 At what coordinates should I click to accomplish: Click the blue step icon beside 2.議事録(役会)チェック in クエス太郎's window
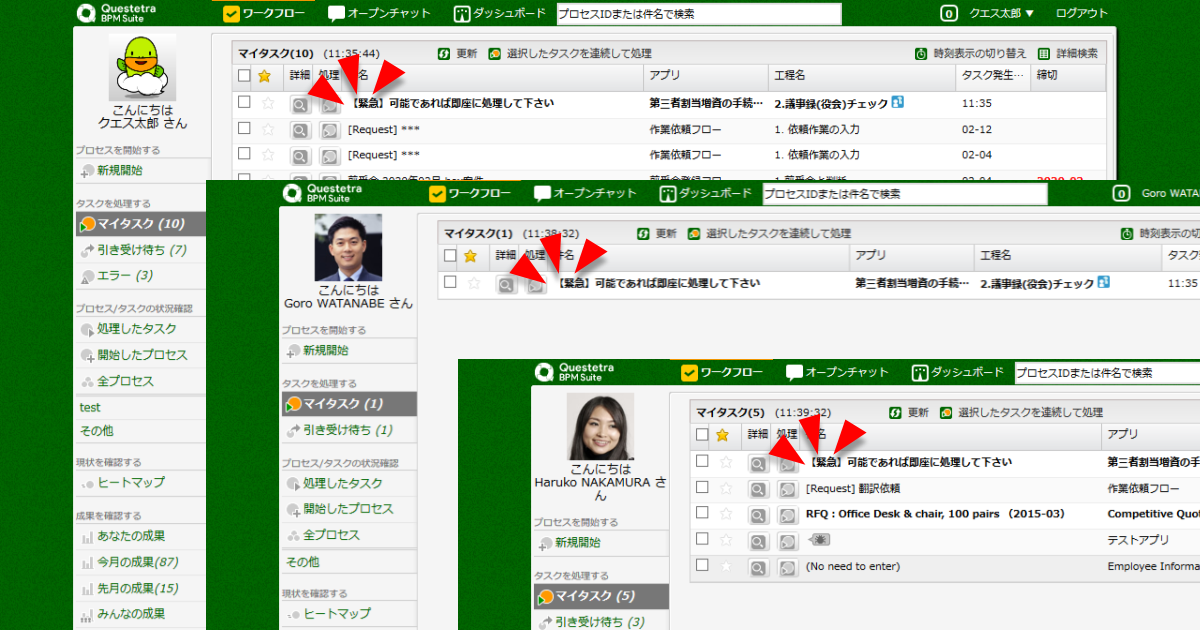[x=898, y=102]
